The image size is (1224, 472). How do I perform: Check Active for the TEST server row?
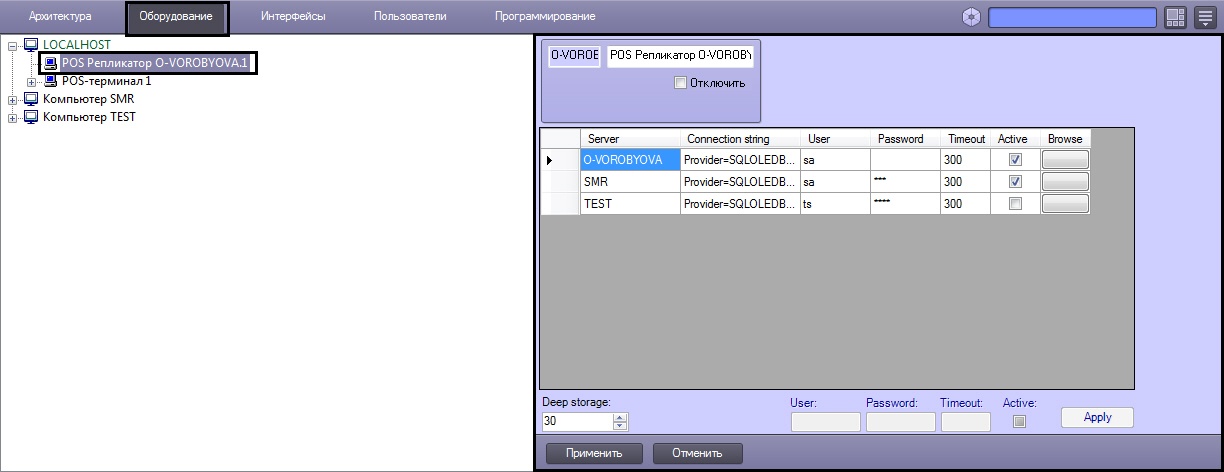(x=1015, y=204)
